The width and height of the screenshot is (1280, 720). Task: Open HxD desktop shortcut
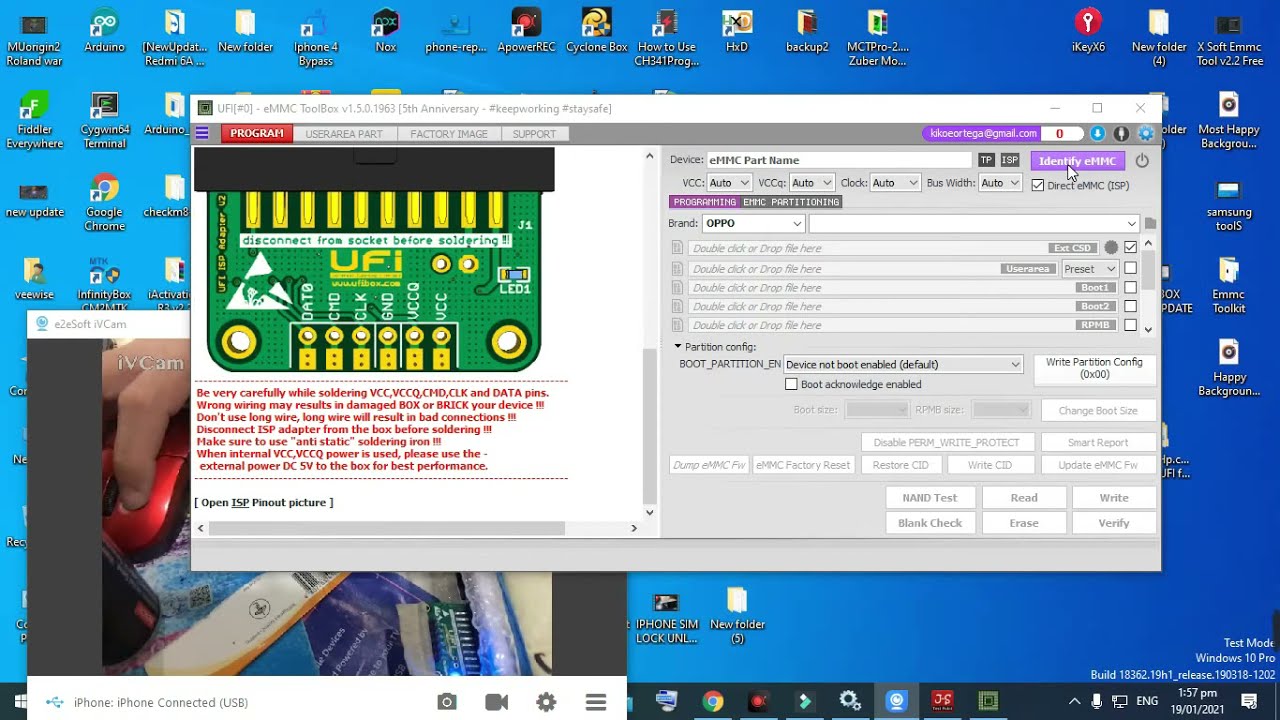[x=737, y=32]
